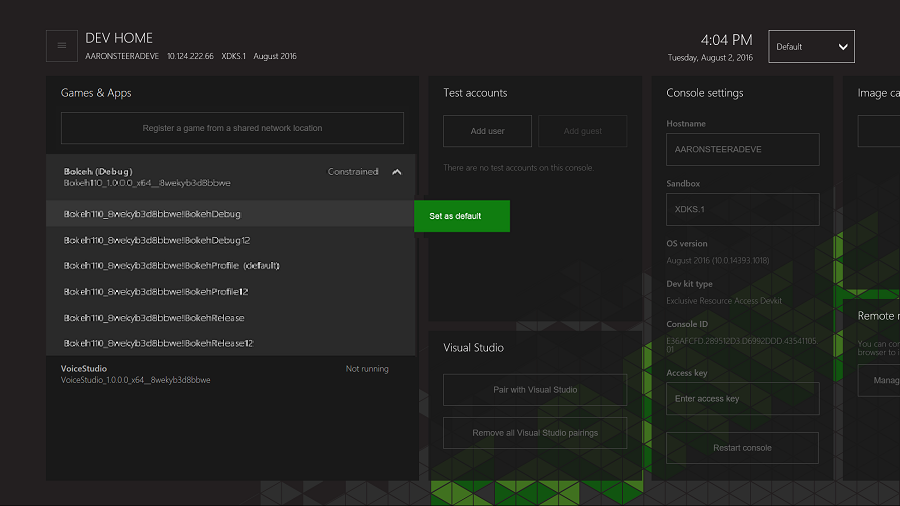
Task: Collapse the Bokeh (Debug) app entry chevron
Action: [x=397, y=172]
